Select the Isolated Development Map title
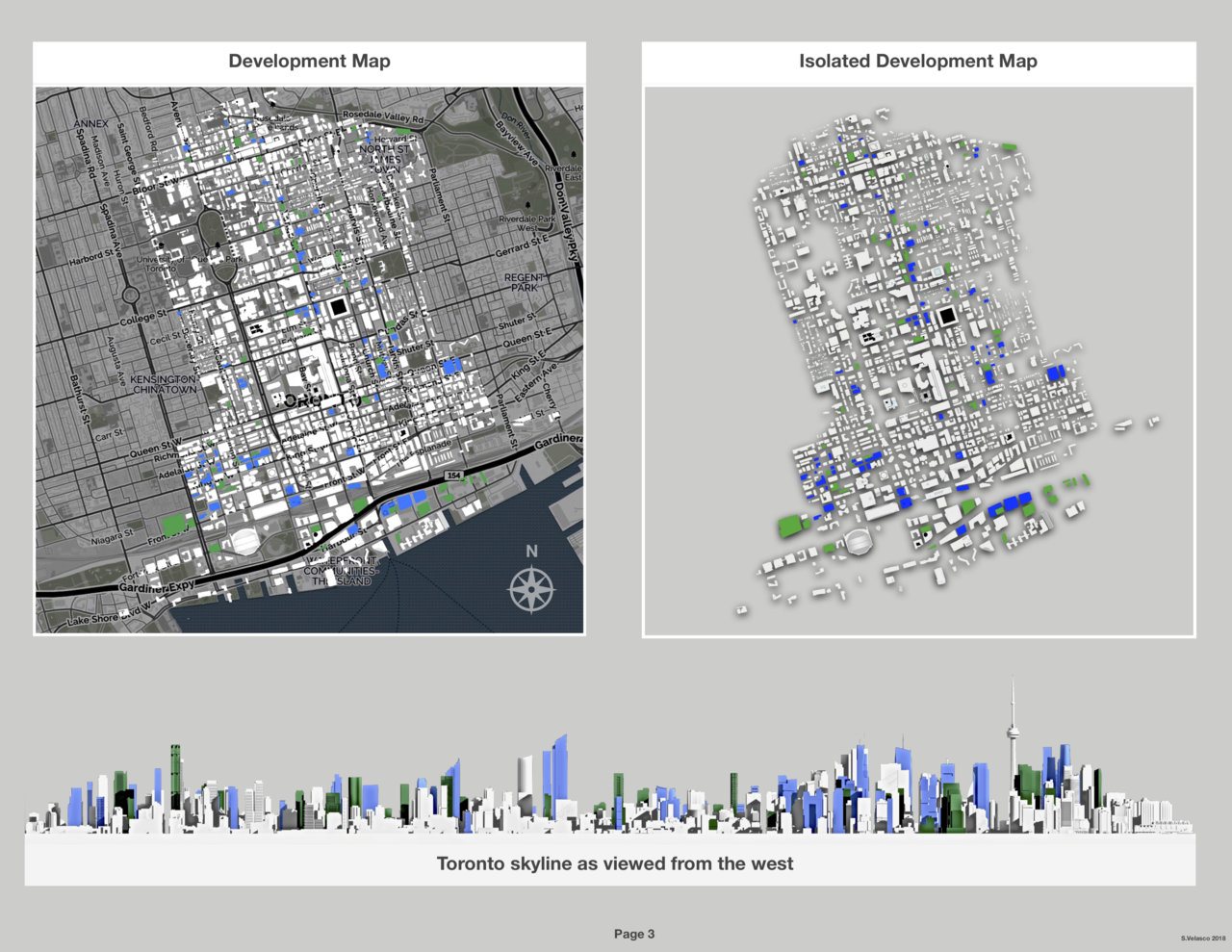Viewport: 1232px width, 952px height. click(917, 62)
